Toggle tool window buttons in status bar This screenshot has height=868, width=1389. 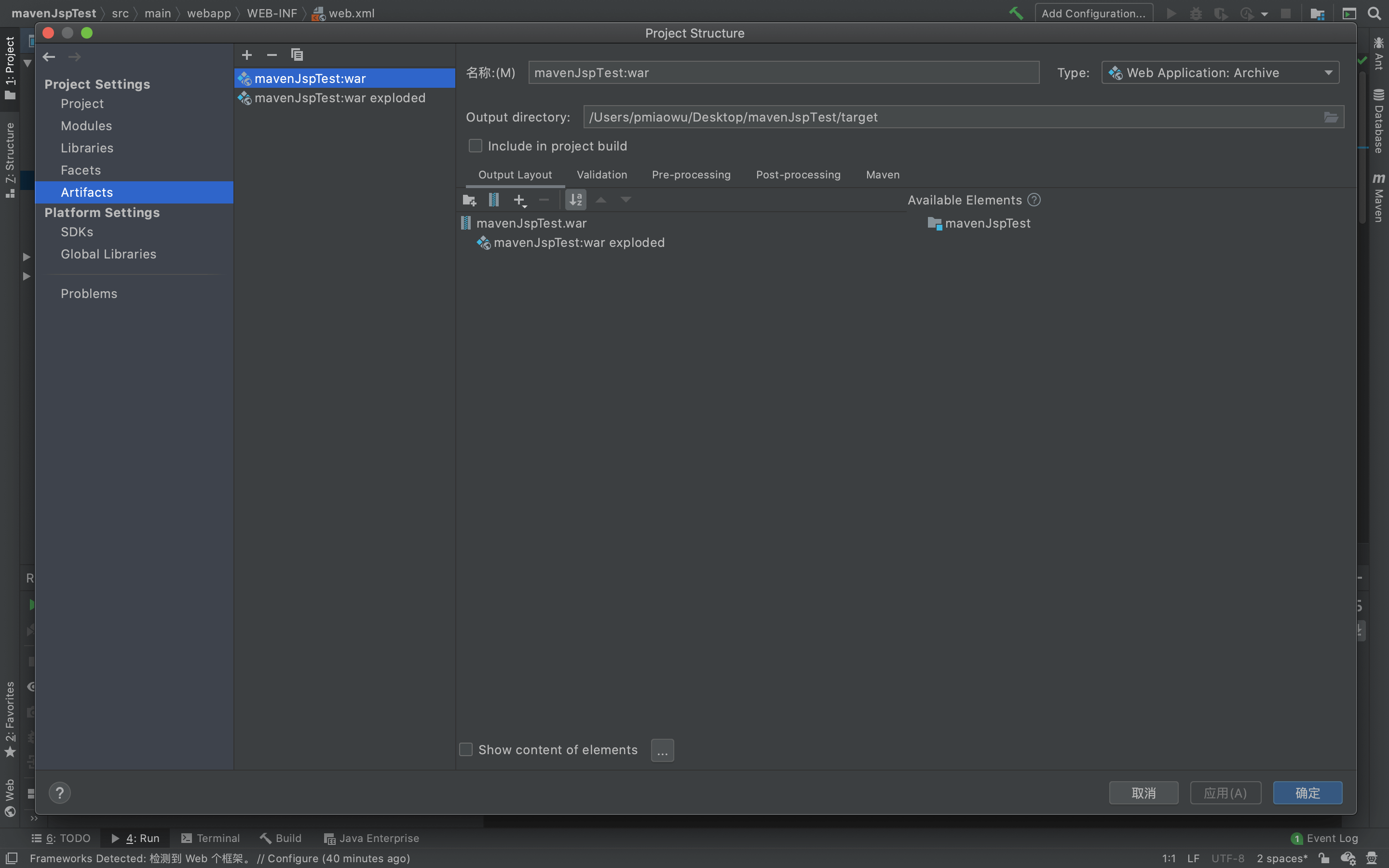point(12,858)
